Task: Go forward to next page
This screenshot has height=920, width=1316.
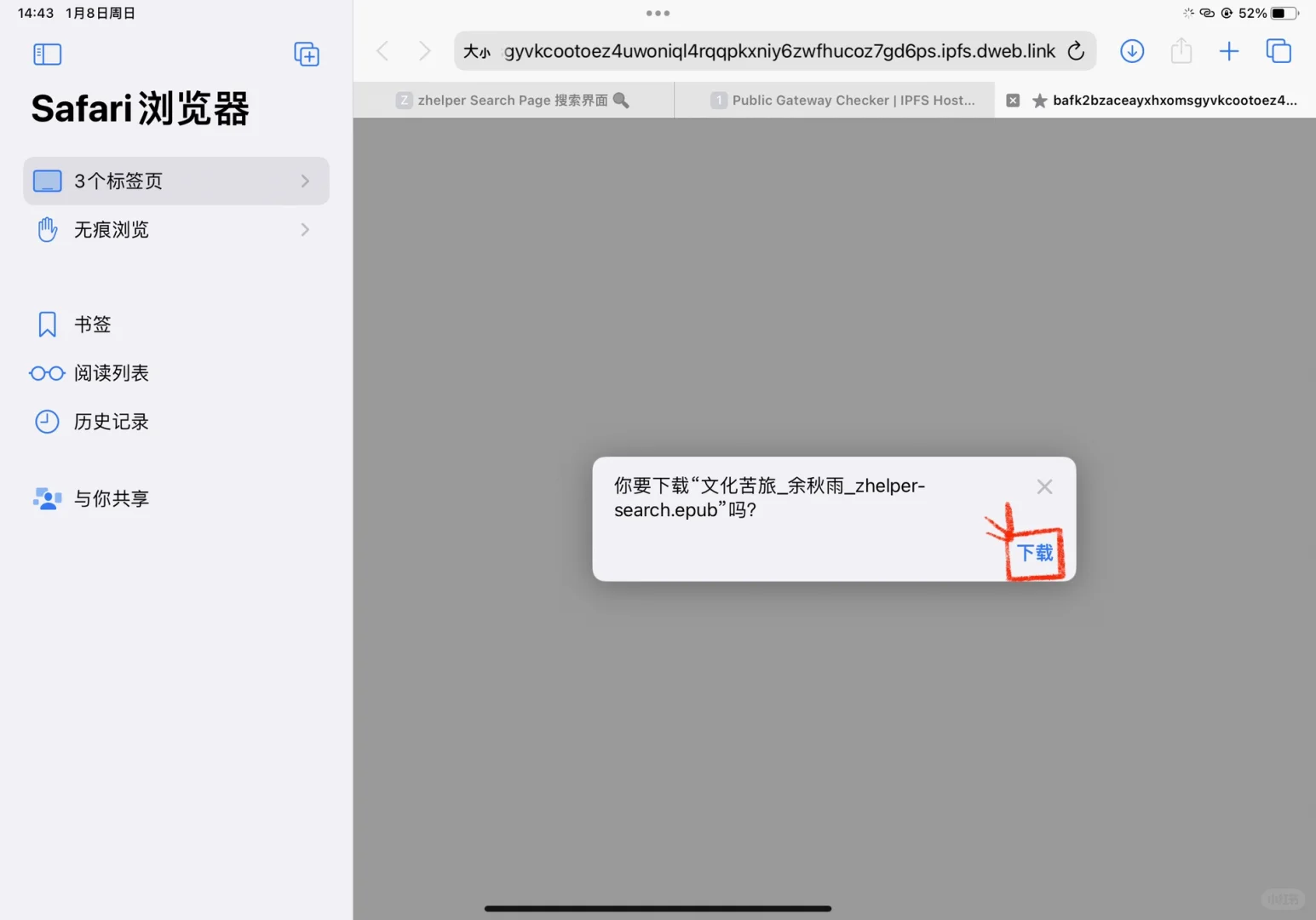Action: [x=424, y=51]
